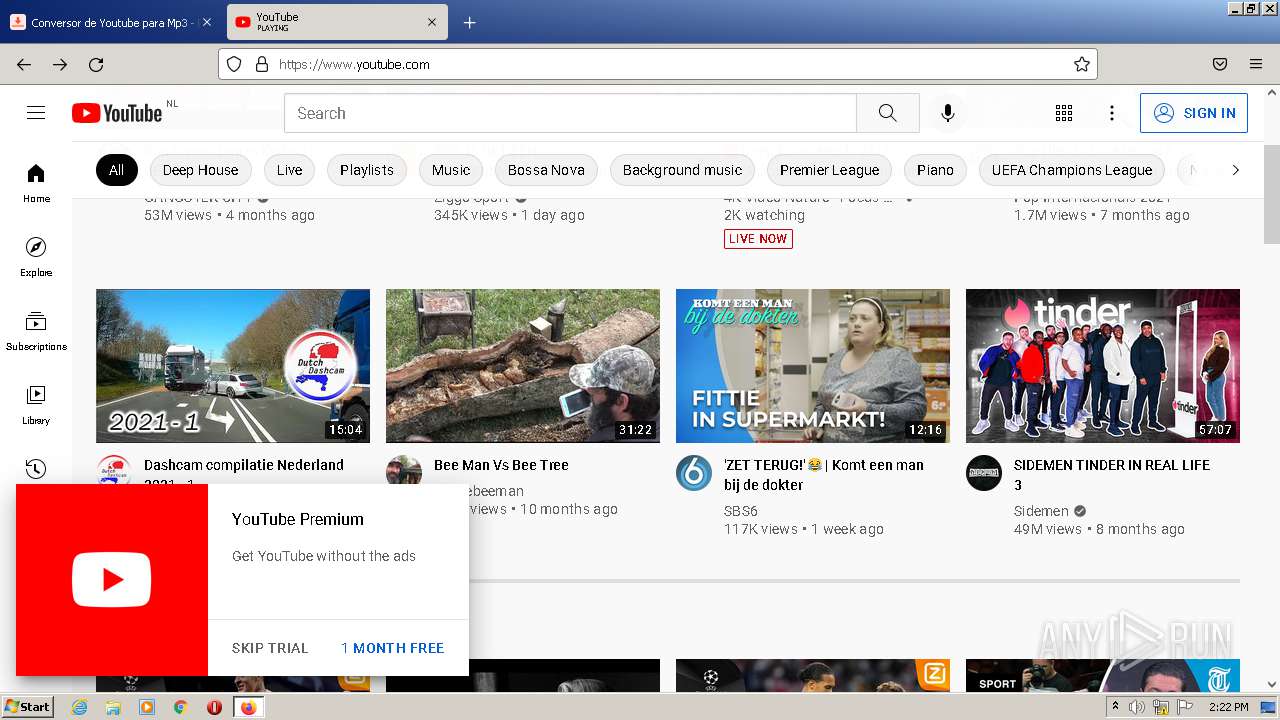Viewport: 1280px width, 720px height.
Task: Open History clock icon in sidebar
Action: 36,468
